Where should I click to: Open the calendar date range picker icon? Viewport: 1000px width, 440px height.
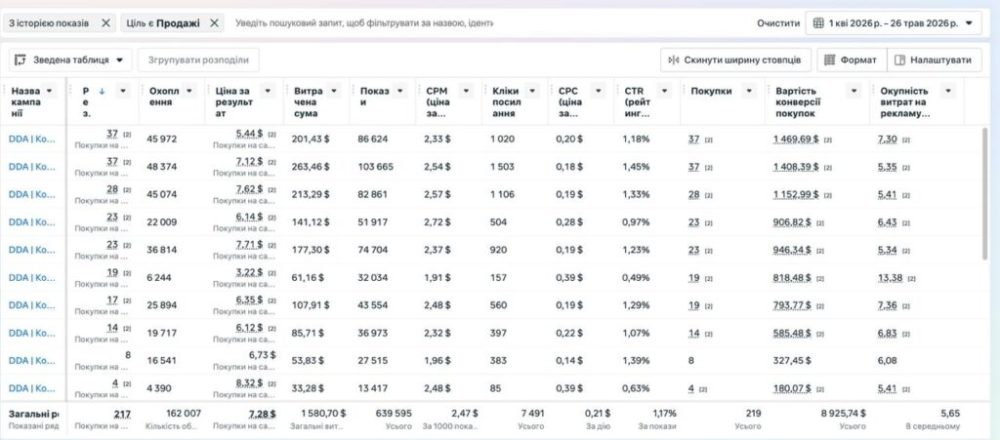pyautogui.click(x=819, y=23)
